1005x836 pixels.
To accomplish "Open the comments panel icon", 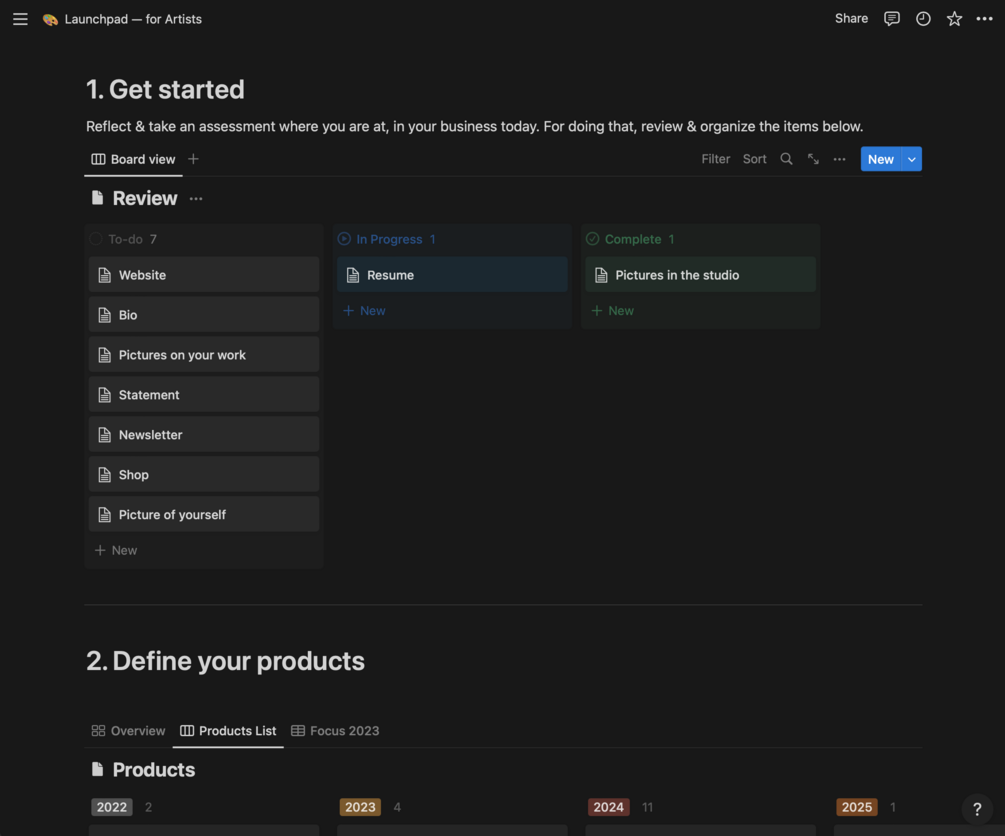I will click(x=892, y=19).
